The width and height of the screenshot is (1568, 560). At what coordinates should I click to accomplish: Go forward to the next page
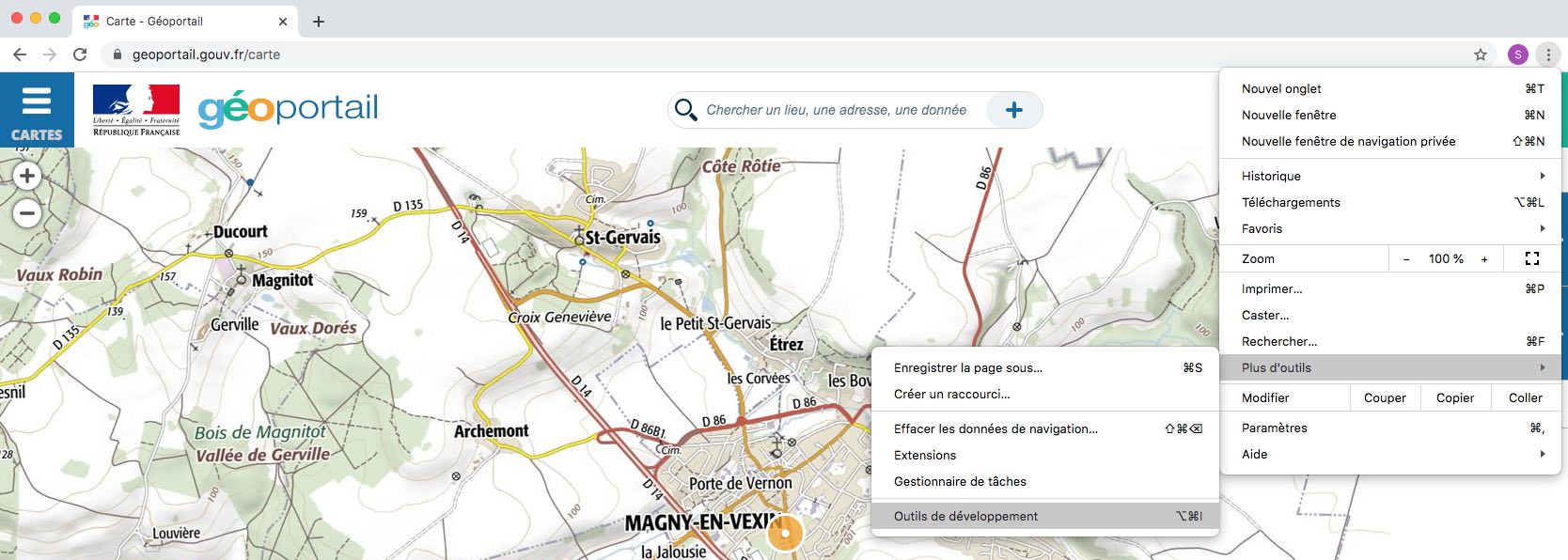click(x=50, y=54)
